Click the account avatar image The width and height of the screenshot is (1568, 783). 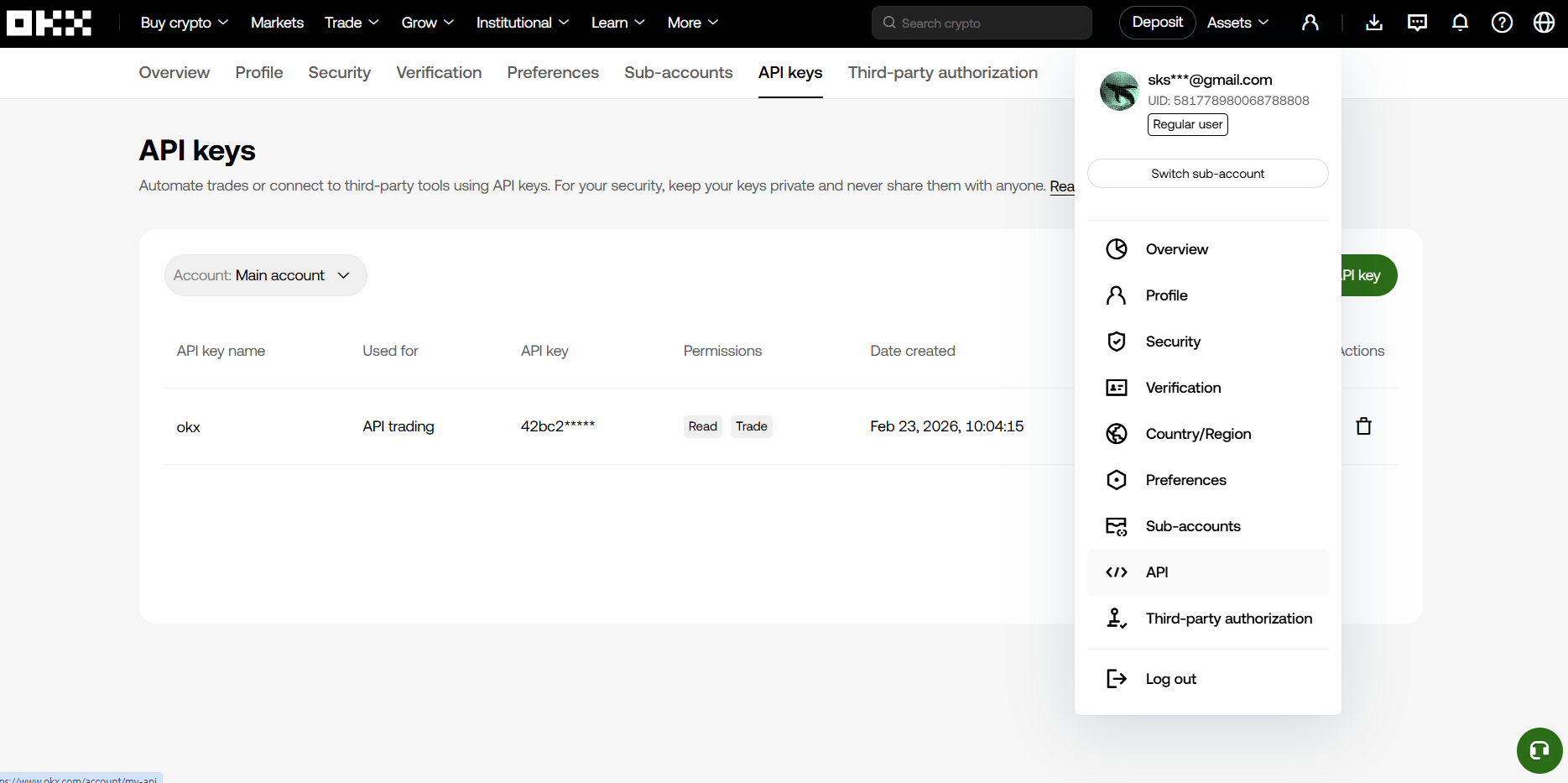[1119, 91]
